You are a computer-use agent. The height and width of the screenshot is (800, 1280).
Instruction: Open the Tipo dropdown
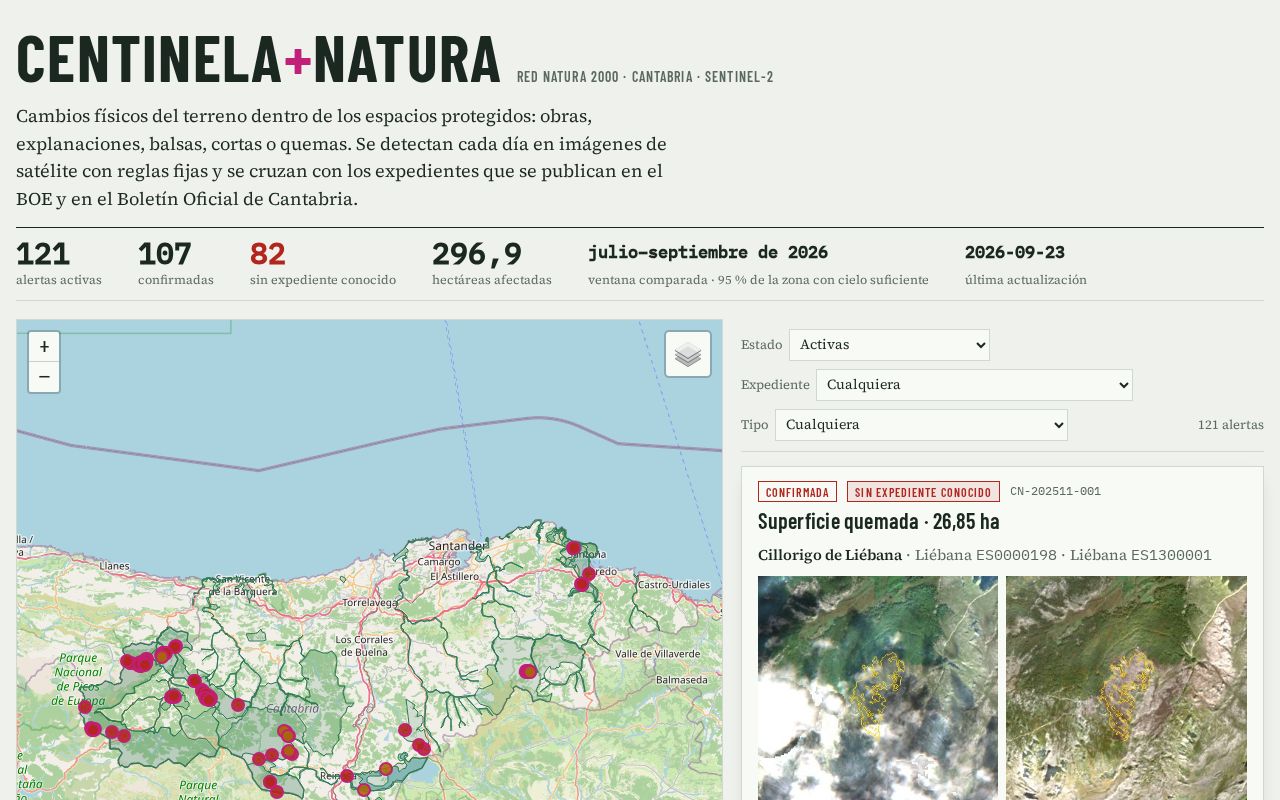[921, 425]
